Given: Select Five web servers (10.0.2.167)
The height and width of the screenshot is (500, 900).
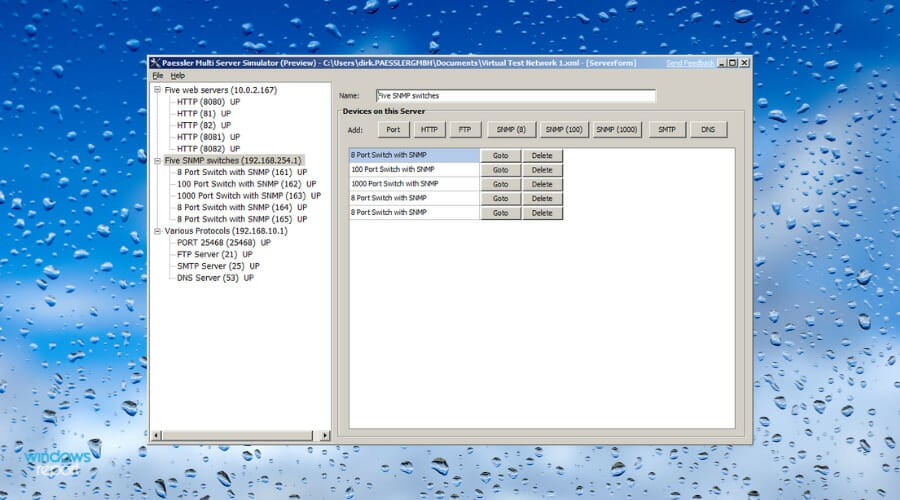Looking at the screenshot, I should click(220, 90).
